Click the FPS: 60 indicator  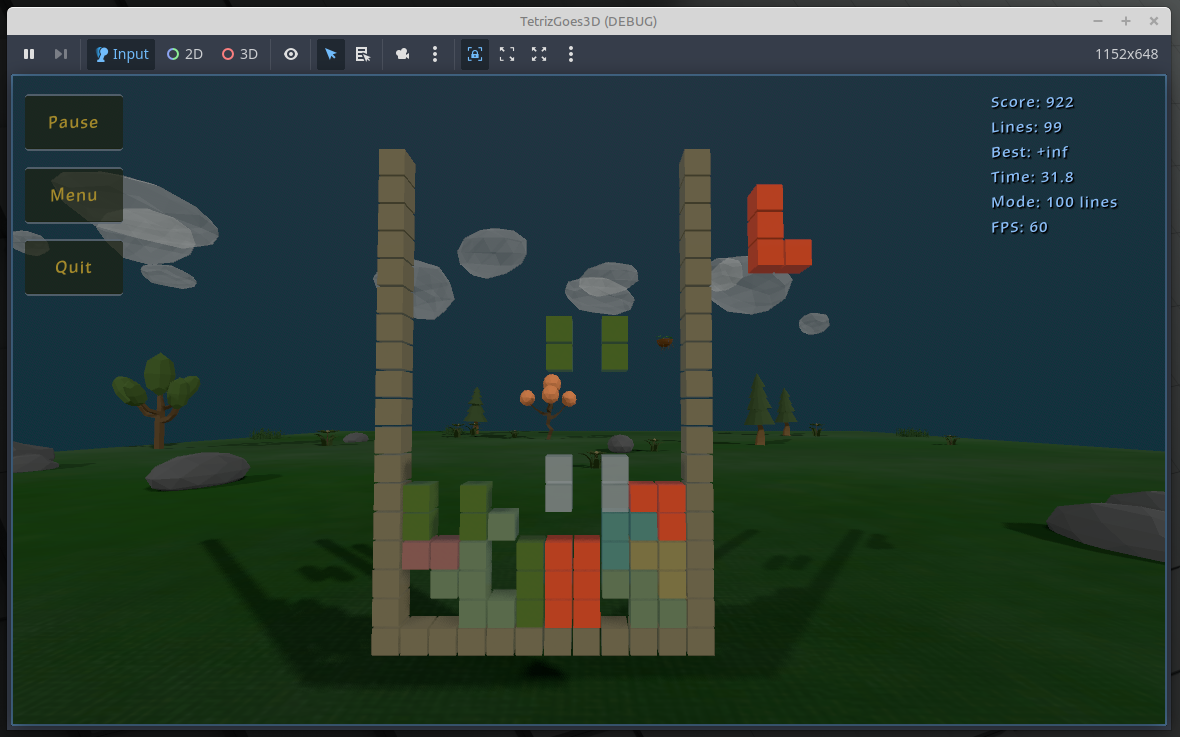[x=1019, y=227]
